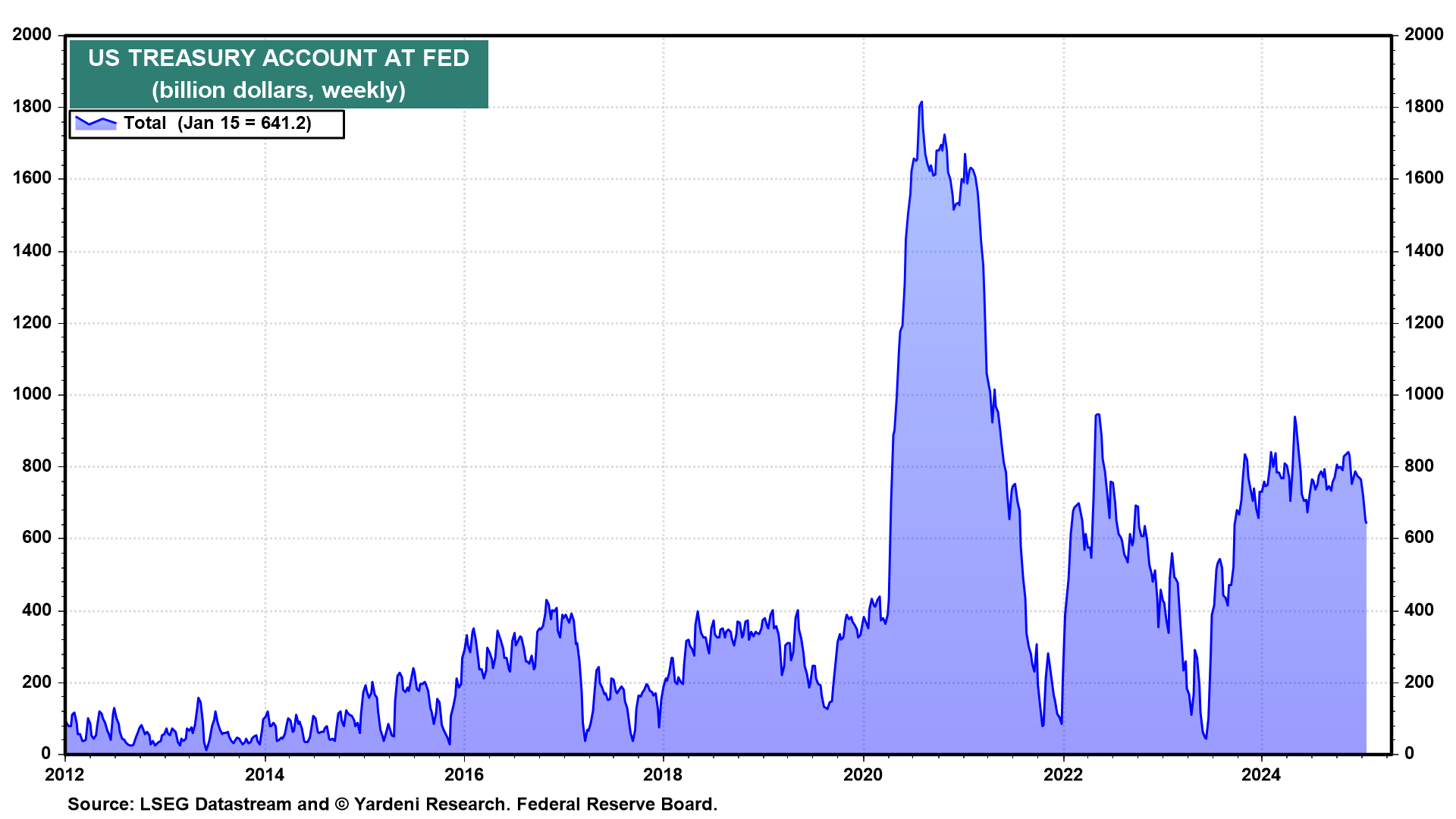Viewport: 1456px width, 819px height.
Task: Click the 2020 x-axis year label
Action: [x=863, y=774]
